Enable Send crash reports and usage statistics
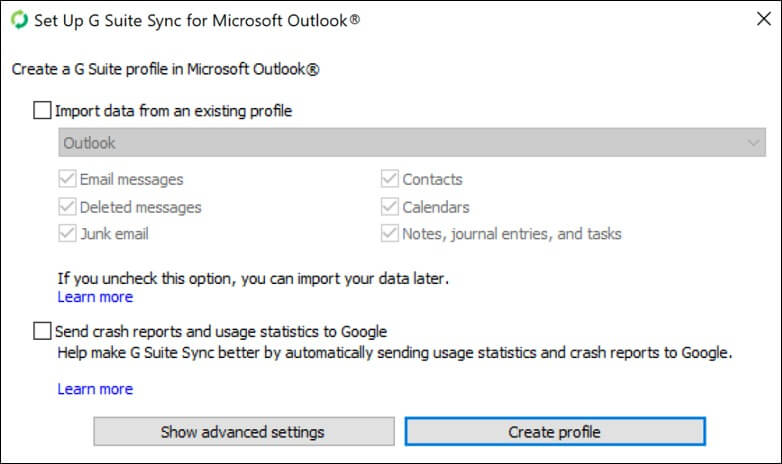Screen dimensions: 782x464 (x=42, y=331)
